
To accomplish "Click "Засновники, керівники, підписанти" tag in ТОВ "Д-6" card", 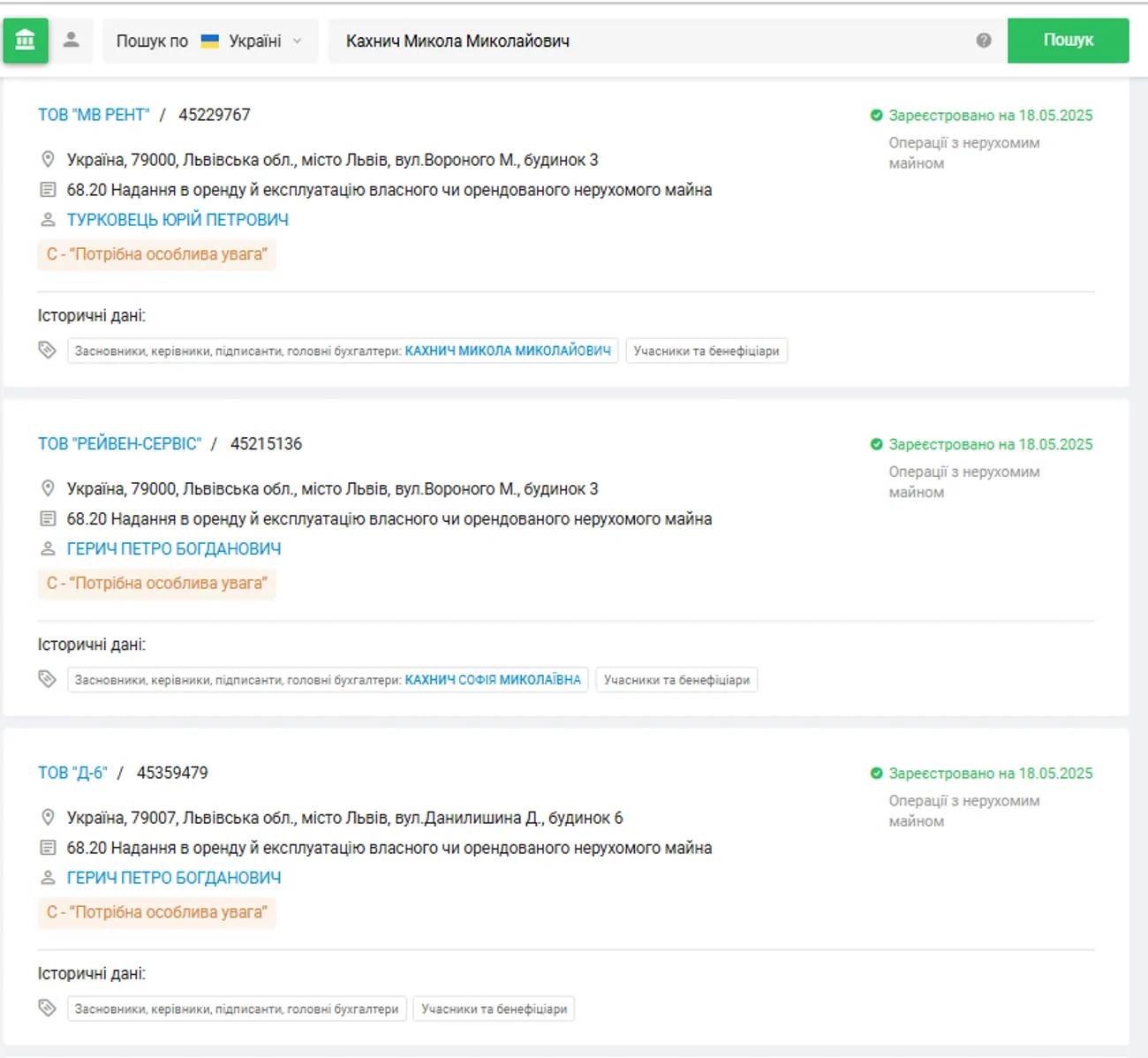I will [237, 1009].
